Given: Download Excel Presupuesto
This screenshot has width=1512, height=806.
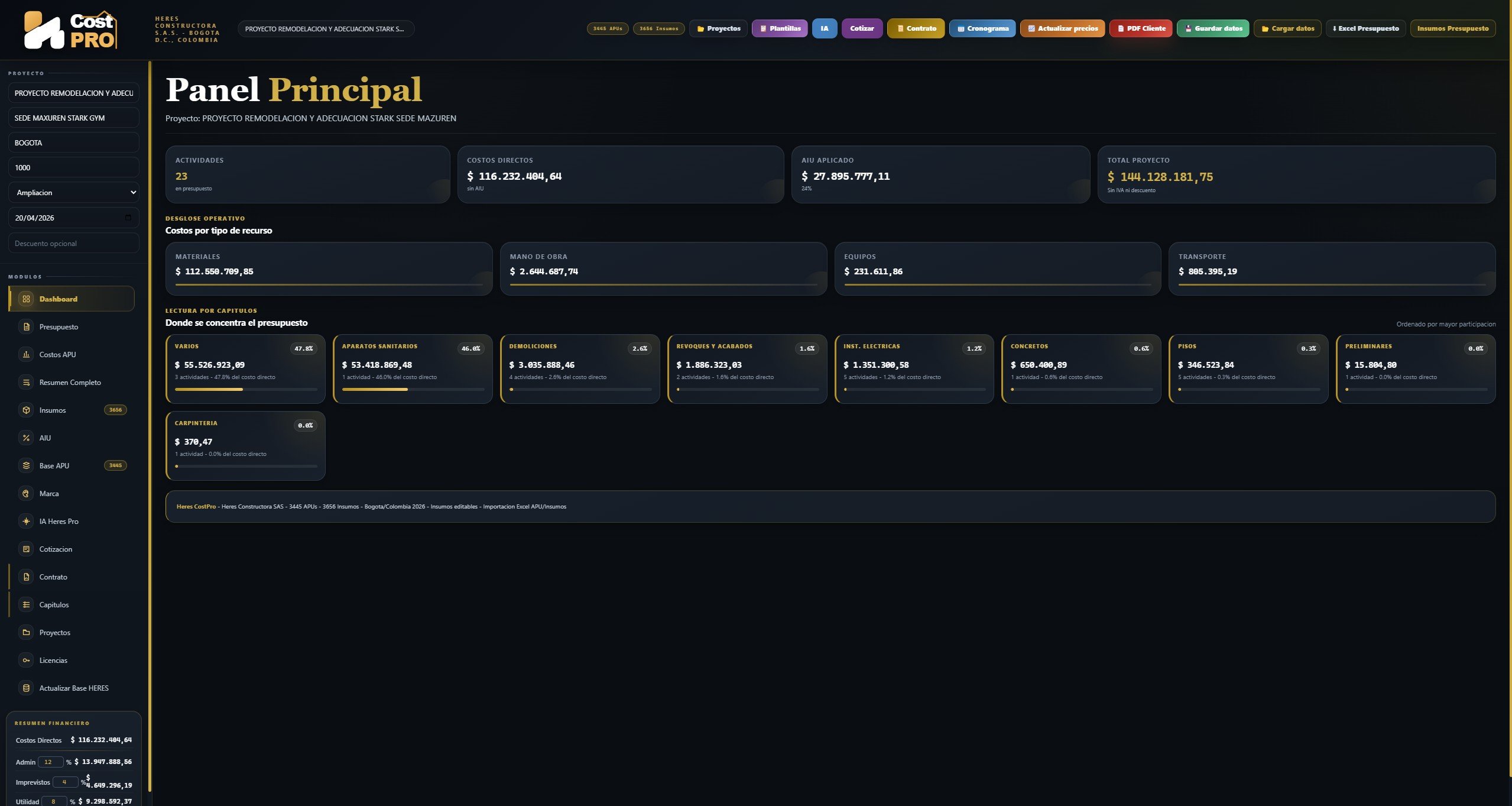Looking at the screenshot, I should point(1365,28).
